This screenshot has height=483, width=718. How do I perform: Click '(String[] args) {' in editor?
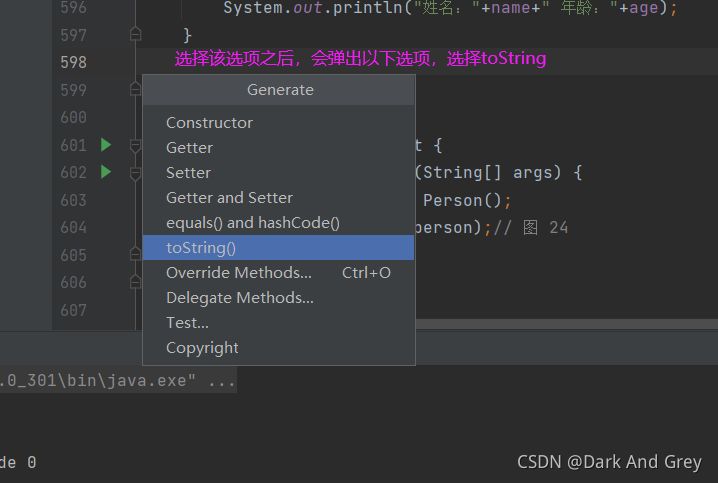499,173
